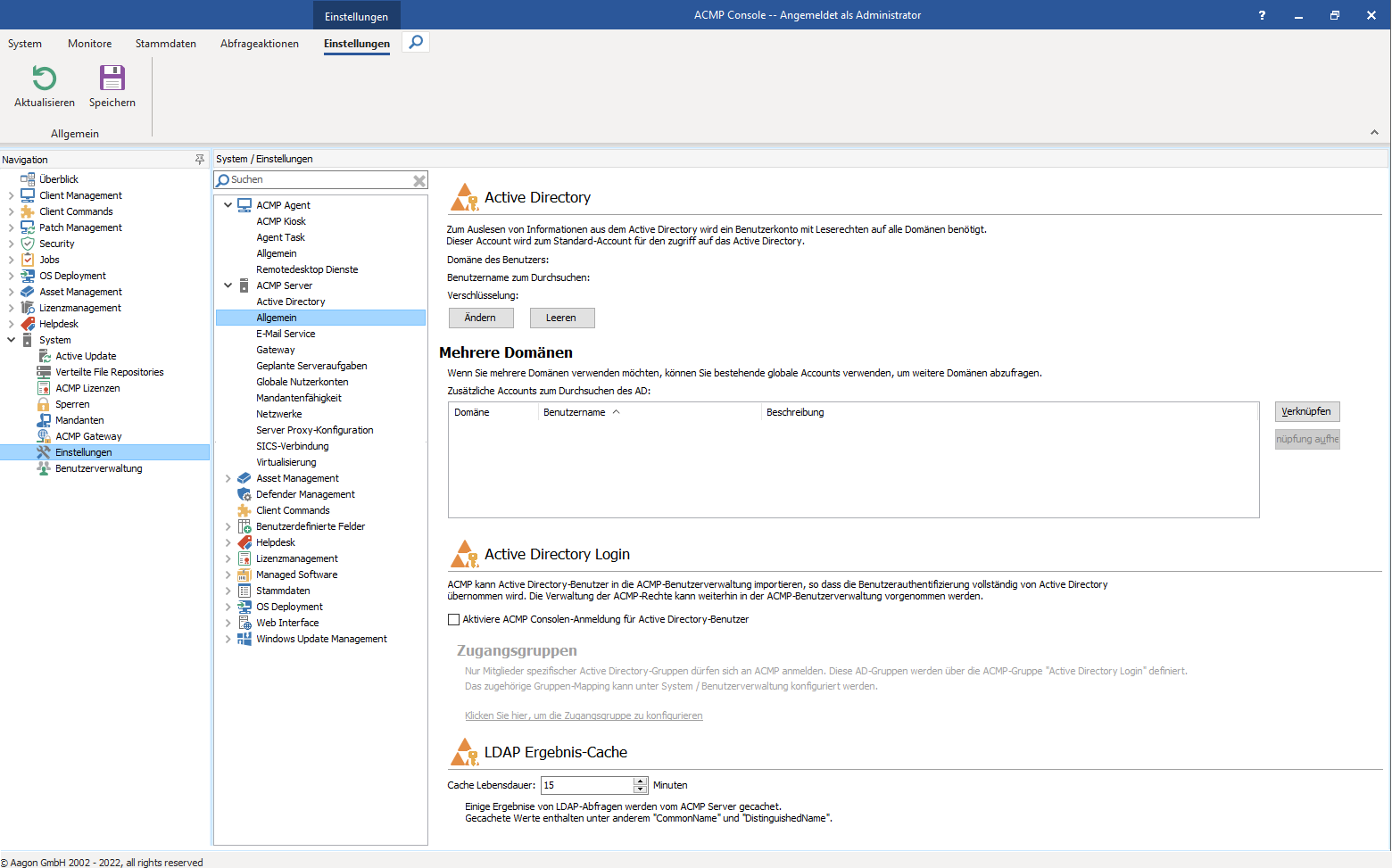Select Server Proxy-Konfiguration entry
Screen dimensions: 1392x868
tap(315, 430)
